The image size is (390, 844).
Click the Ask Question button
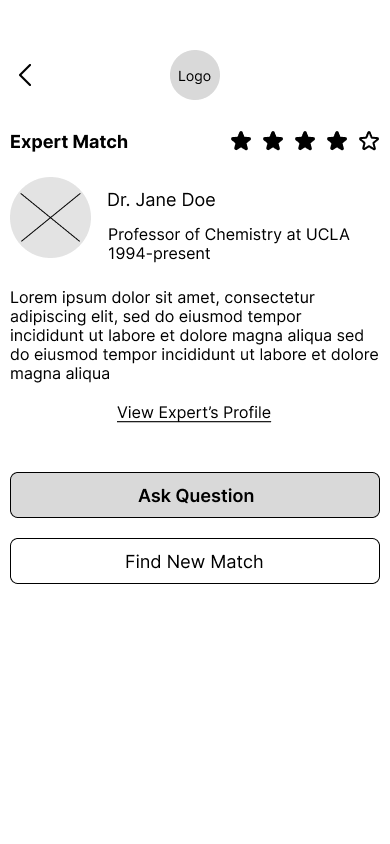tap(195, 495)
